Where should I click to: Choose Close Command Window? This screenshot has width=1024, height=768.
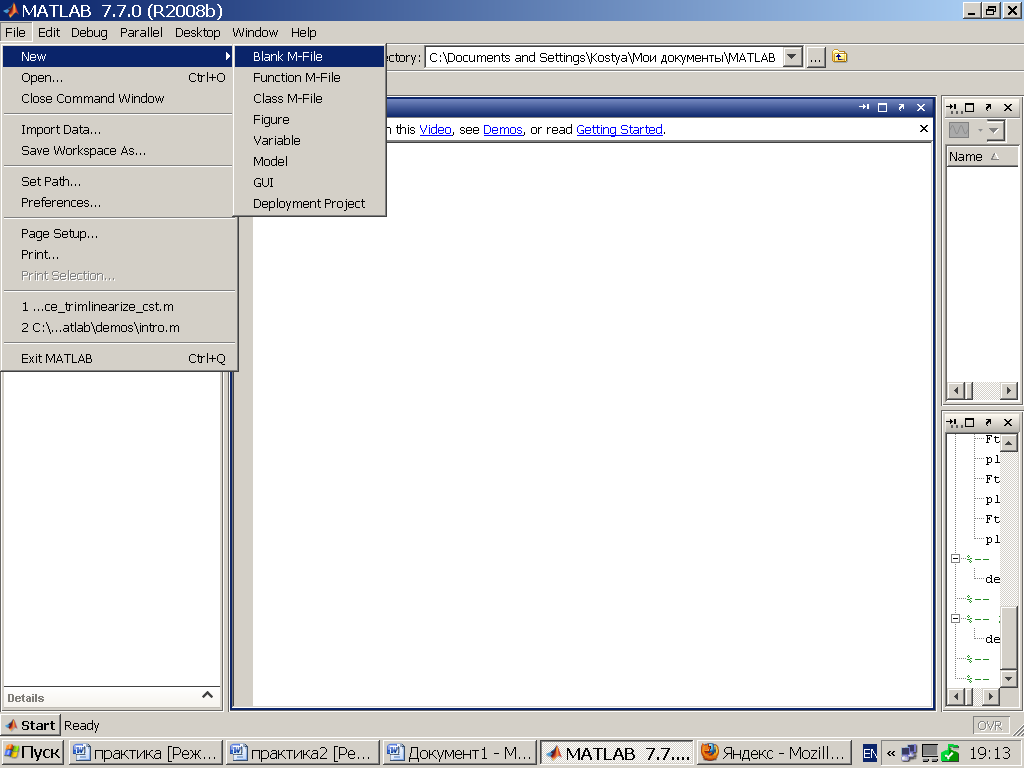pyautogui.click(x=118, y=98)
